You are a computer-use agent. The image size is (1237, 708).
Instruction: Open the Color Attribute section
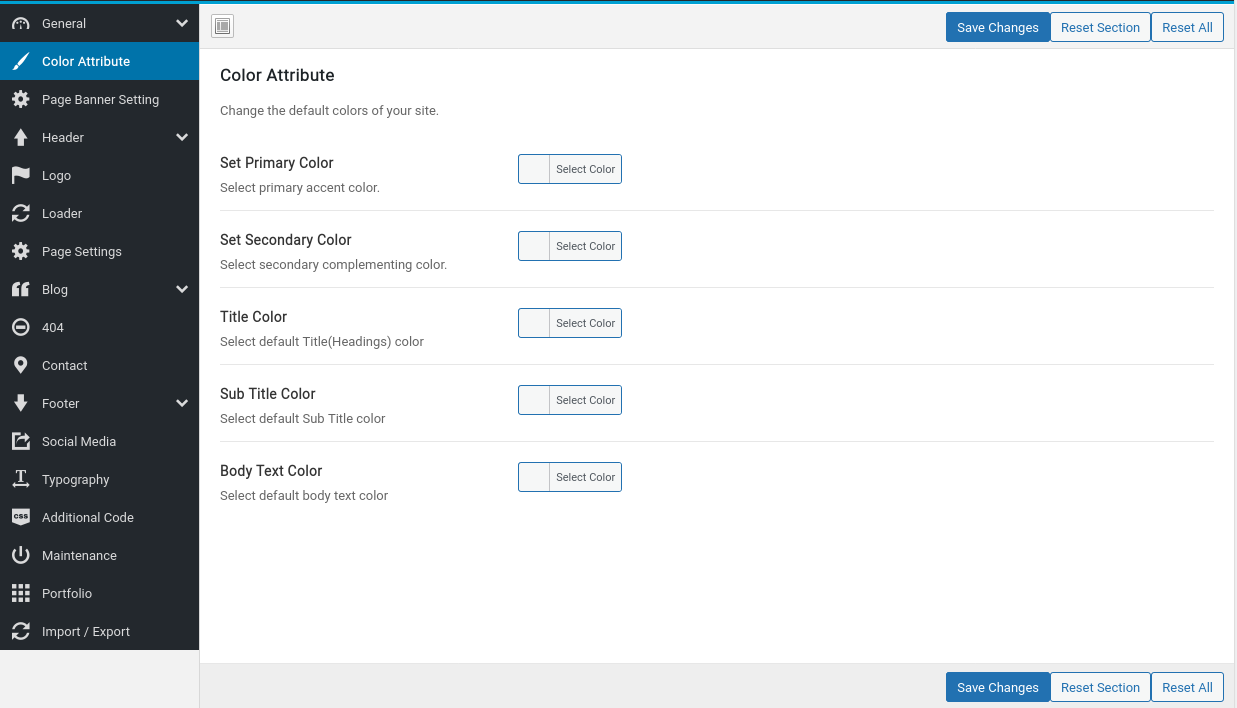pos(99,61)
